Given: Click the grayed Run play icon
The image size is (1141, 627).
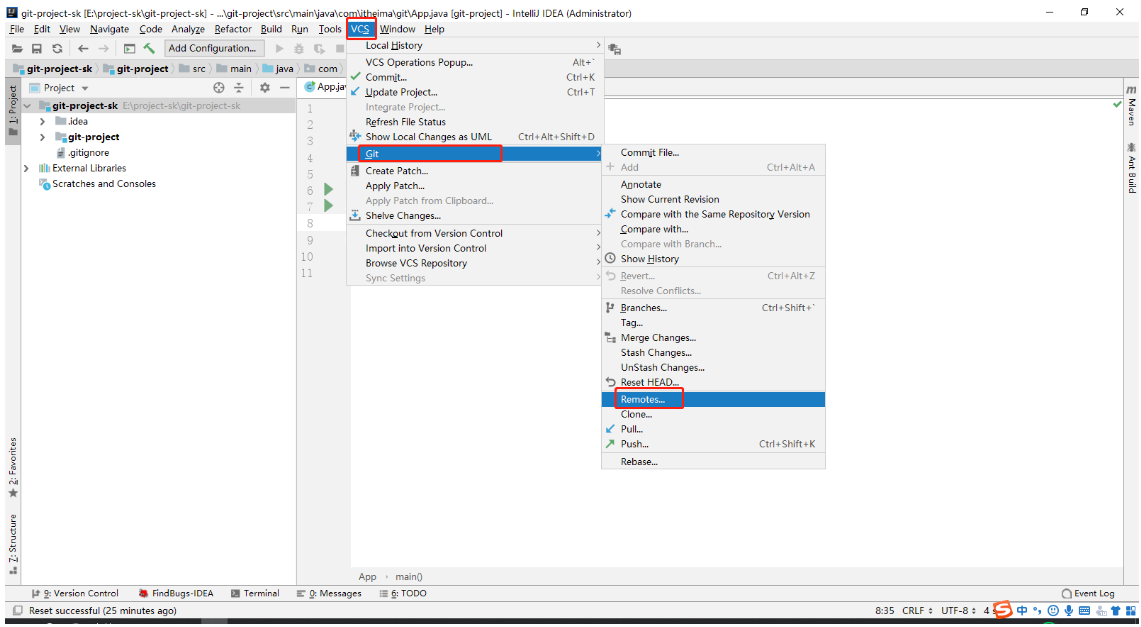Looking at the screenshot, I should coord(279,49).
